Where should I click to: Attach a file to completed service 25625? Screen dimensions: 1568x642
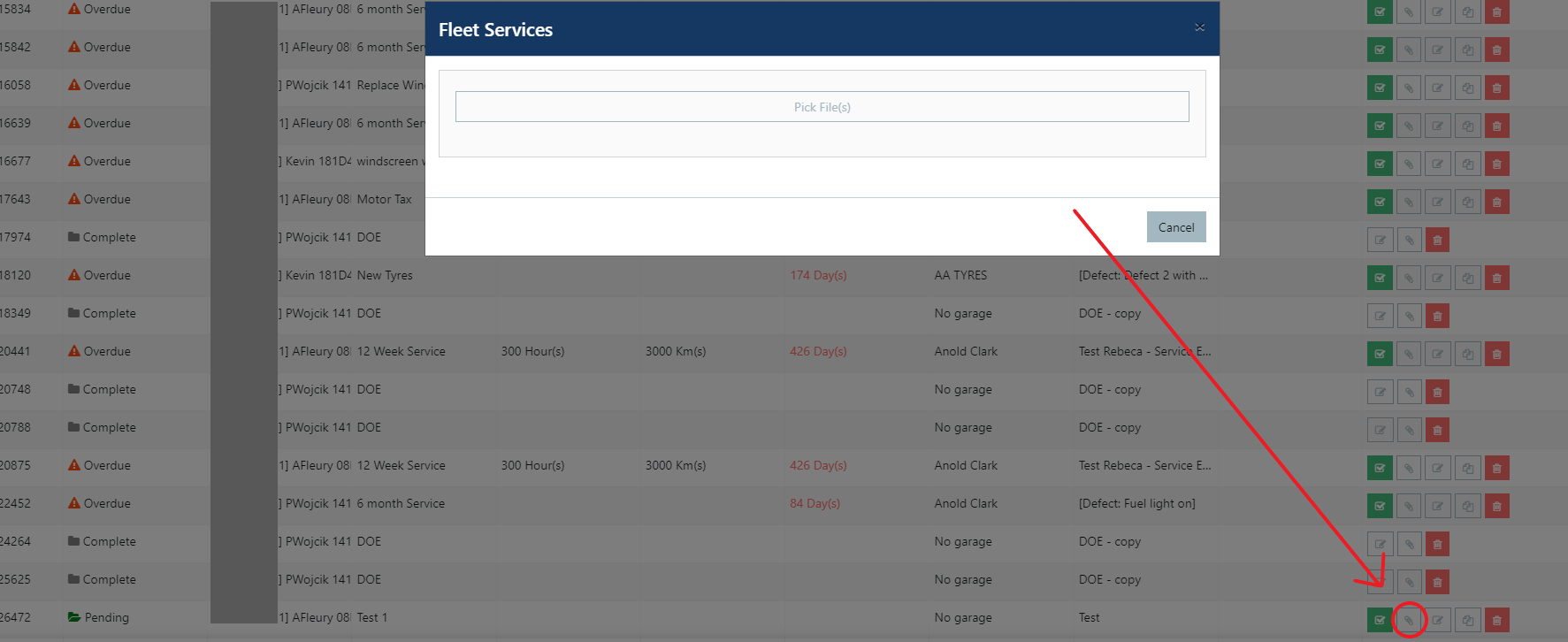point(1409,582)
